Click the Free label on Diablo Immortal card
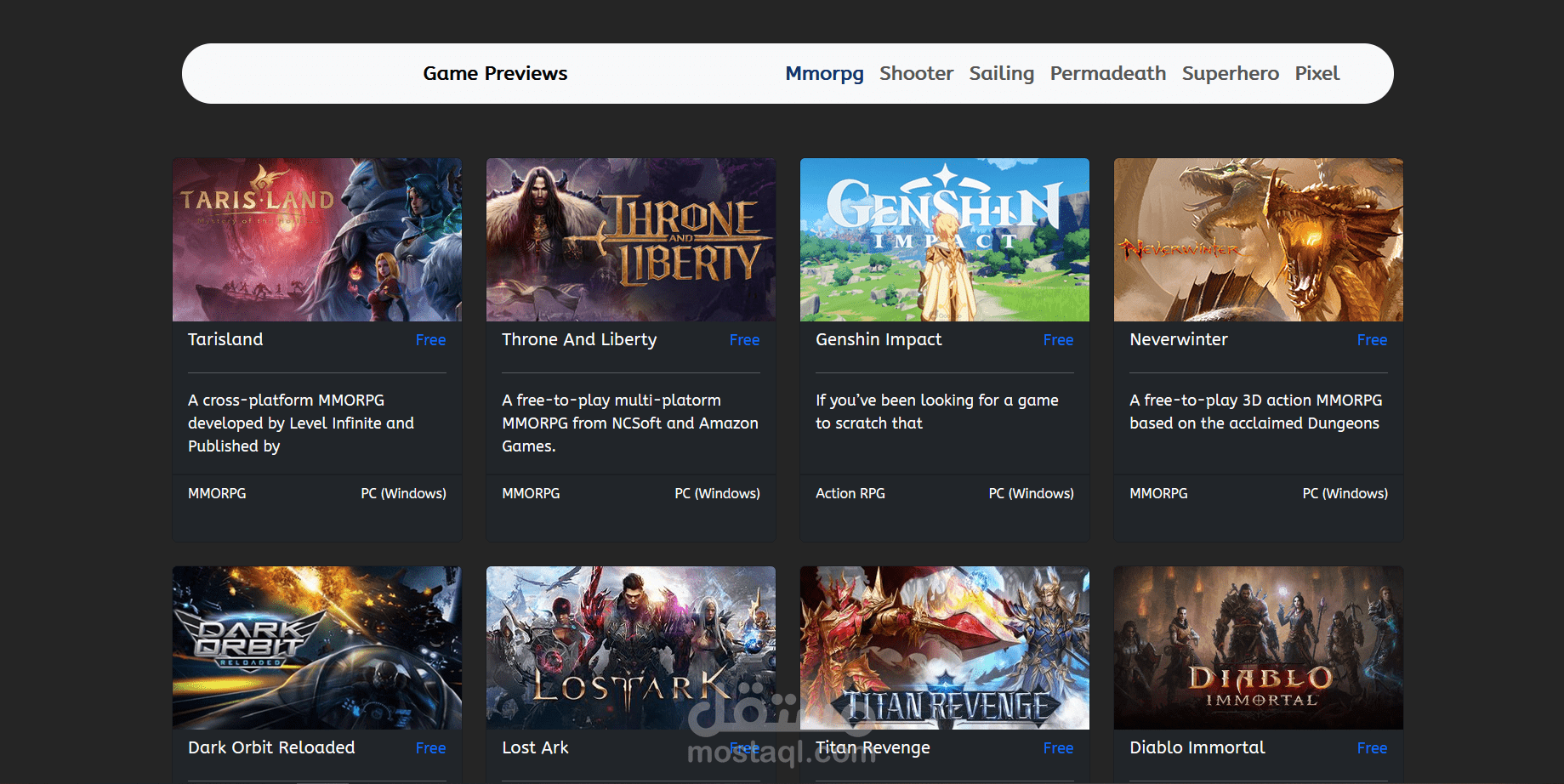 (x=1371, y=747)
